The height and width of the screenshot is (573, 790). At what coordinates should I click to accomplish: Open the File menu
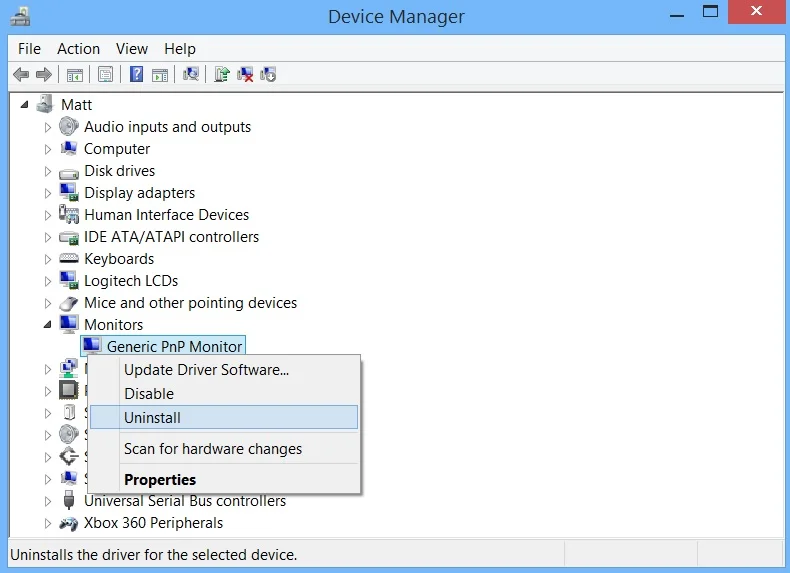[29, 49]
